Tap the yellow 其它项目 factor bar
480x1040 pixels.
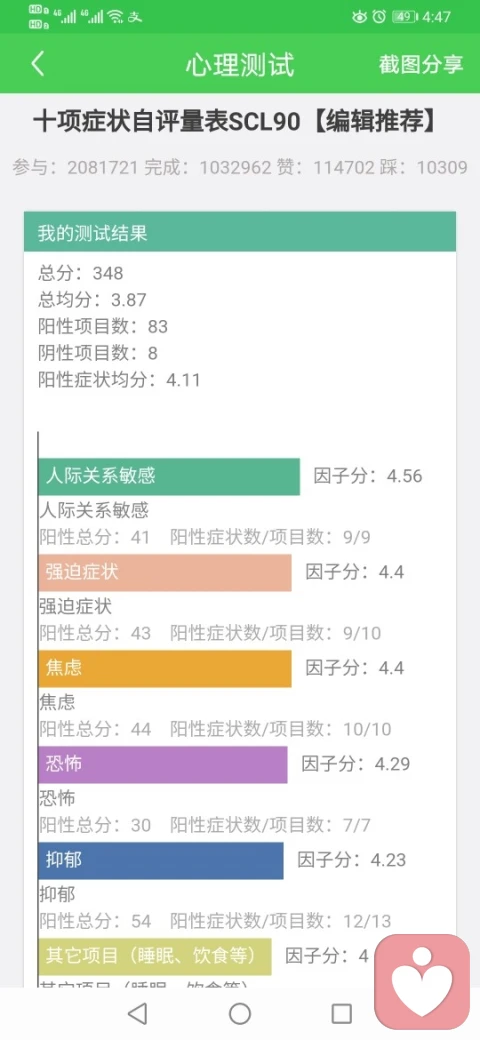pos(154,956)
